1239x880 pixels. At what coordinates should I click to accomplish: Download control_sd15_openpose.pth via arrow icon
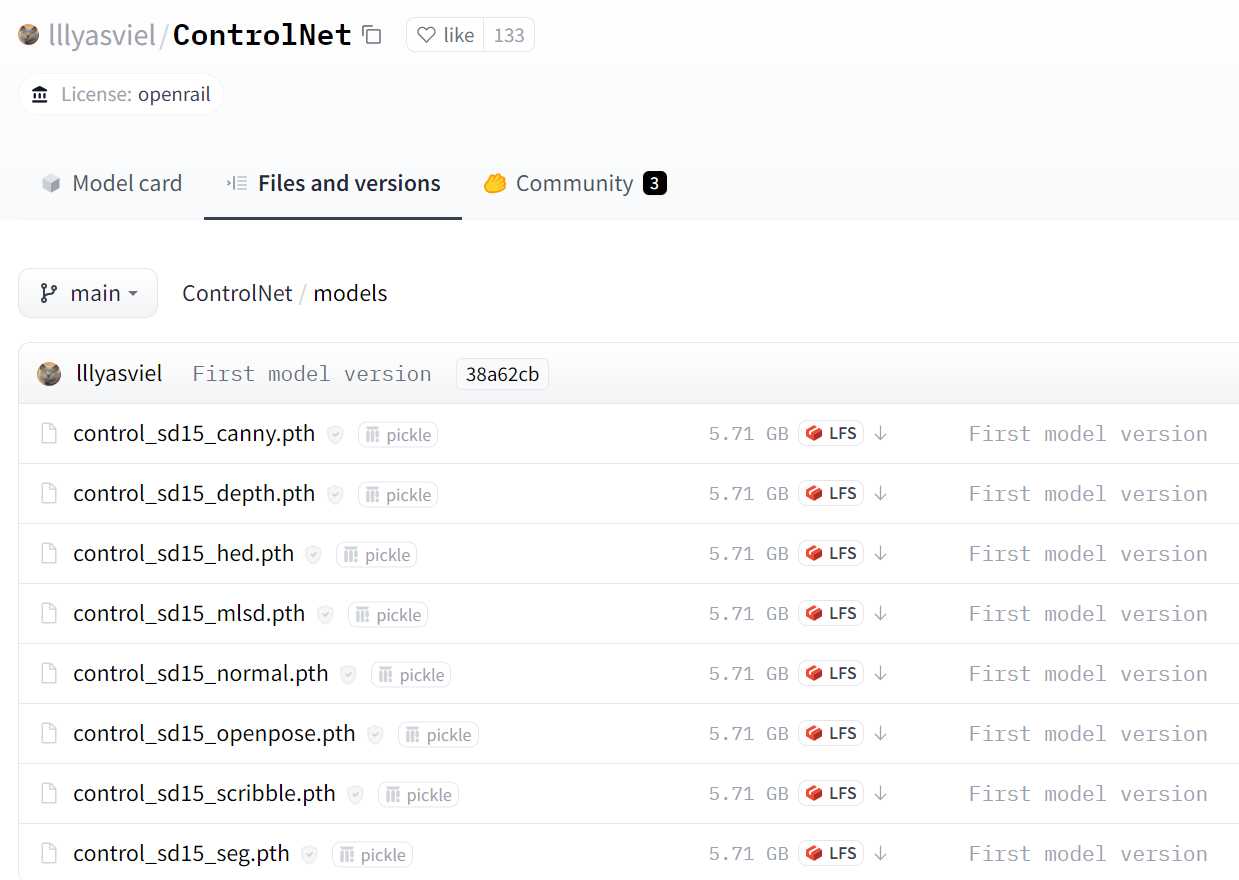[880, 733]
